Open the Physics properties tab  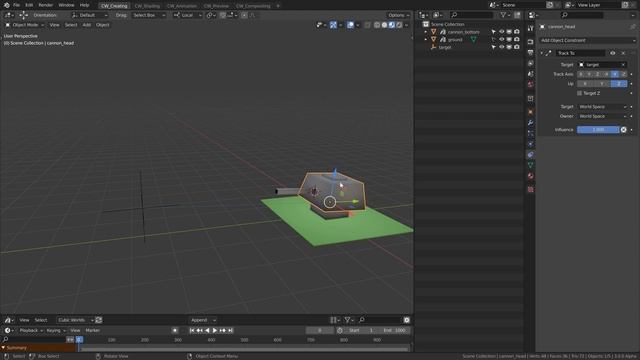click(530, 144)
